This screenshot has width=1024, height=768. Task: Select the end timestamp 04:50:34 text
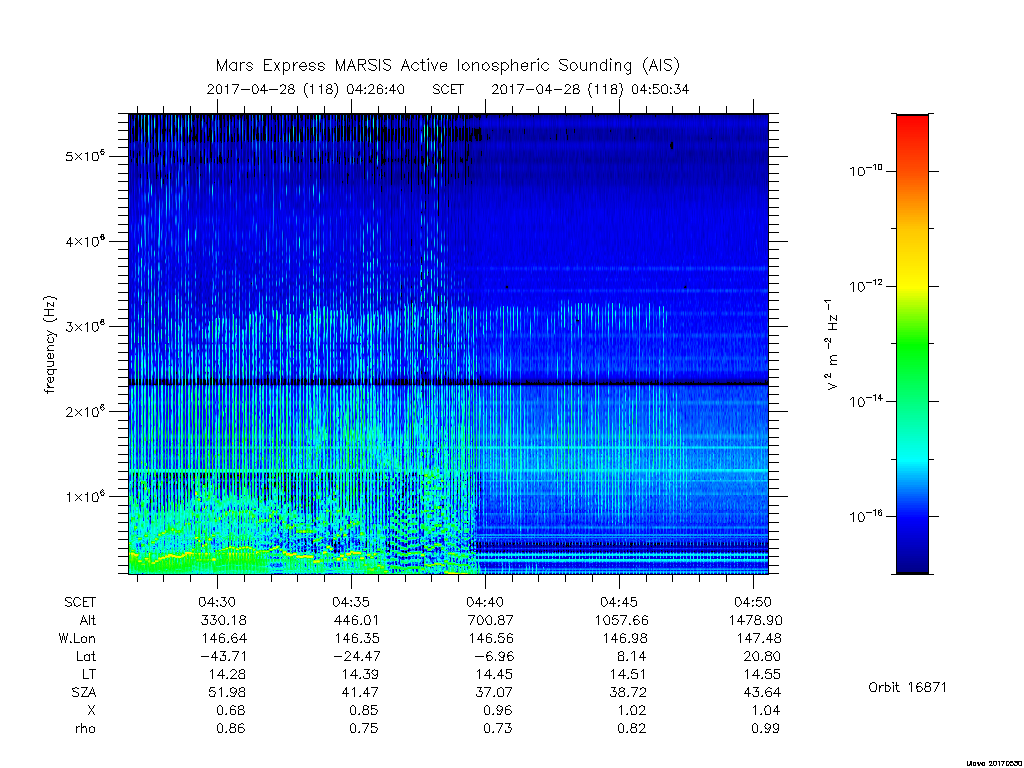(x=660, y=89)
